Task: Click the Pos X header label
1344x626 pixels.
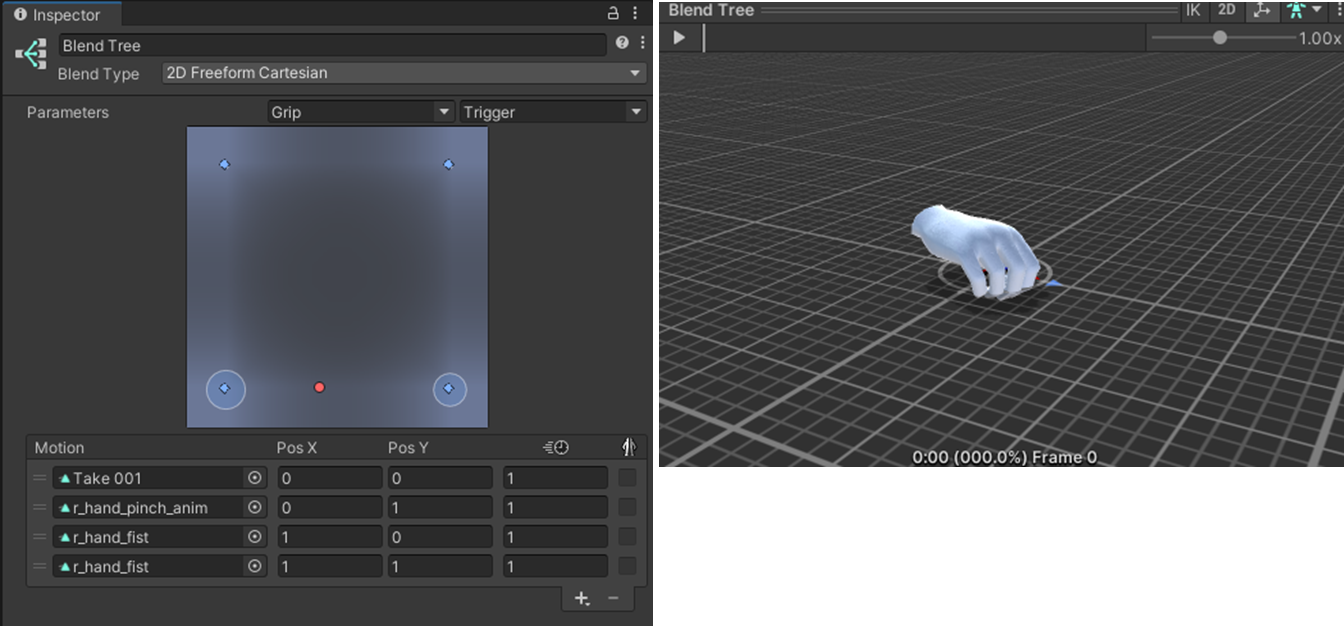Action: pyautogui.click(x=297, y=447)
